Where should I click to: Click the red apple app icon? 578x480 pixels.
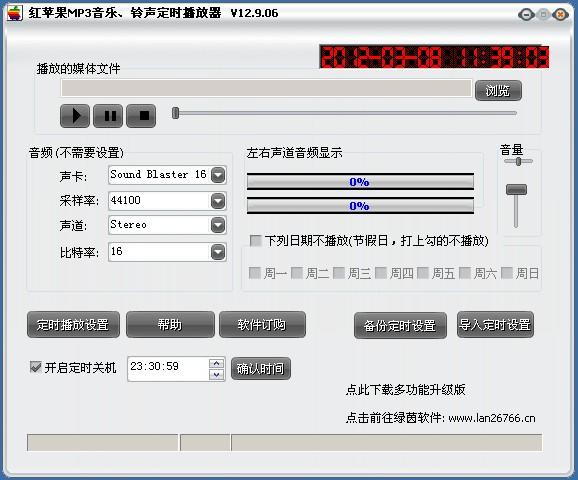[x=15, y=13]
